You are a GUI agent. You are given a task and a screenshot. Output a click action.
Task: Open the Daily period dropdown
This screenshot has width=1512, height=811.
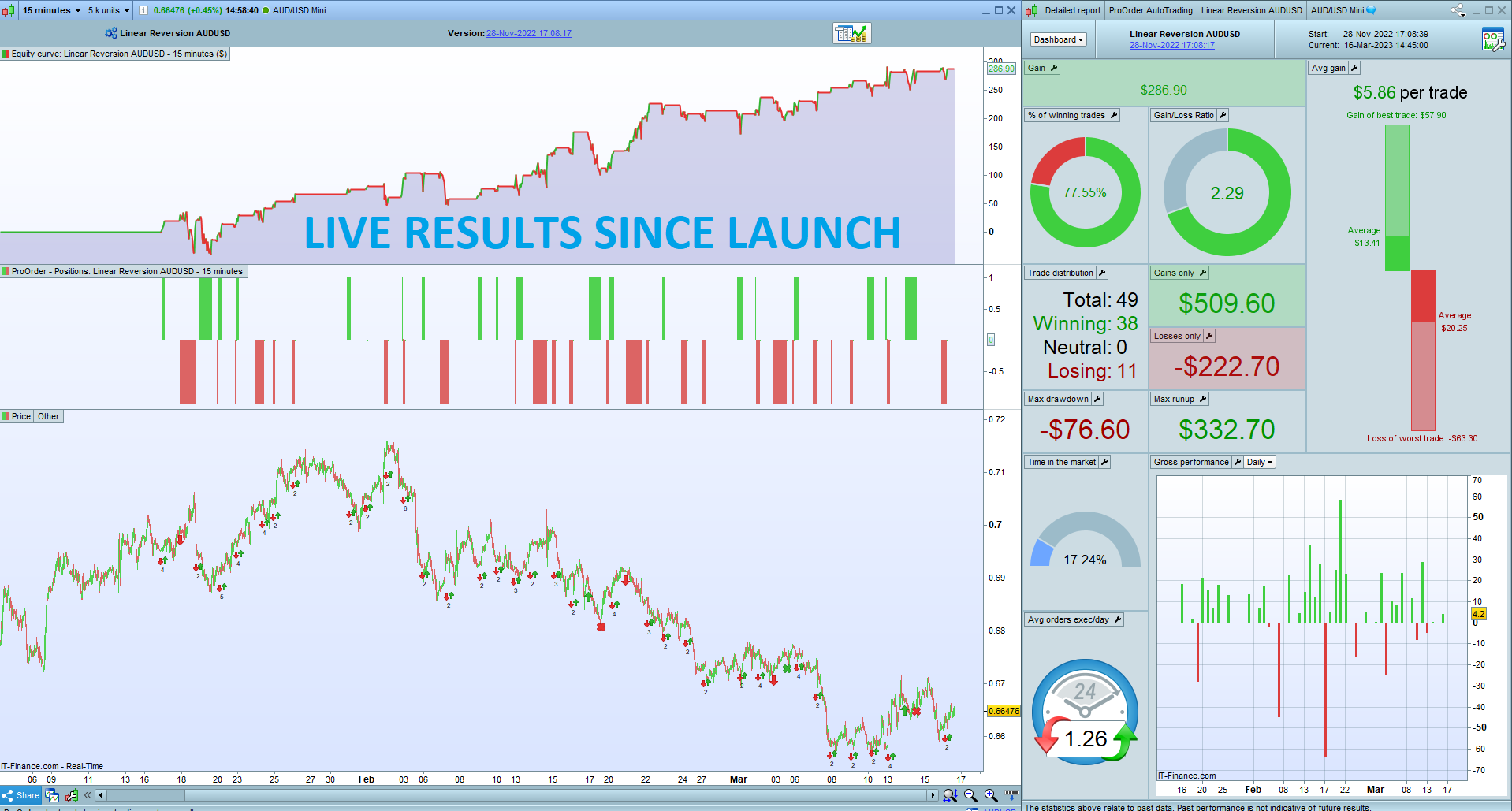click(x=1260, y=462)
